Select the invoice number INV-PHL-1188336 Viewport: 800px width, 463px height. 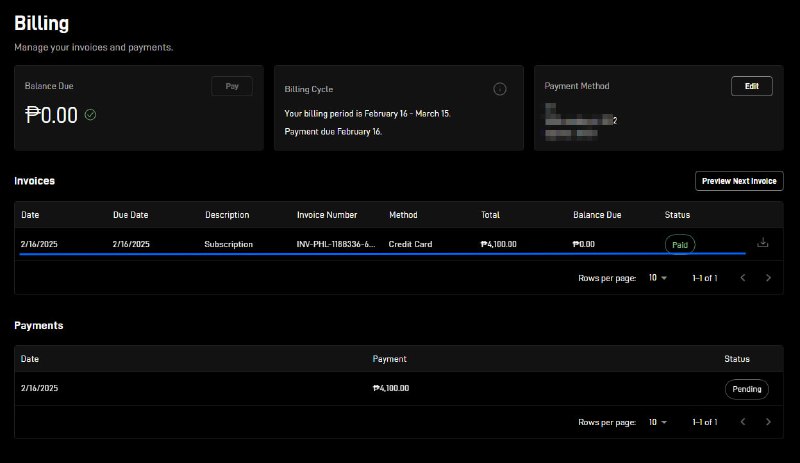tap(336, 244)
